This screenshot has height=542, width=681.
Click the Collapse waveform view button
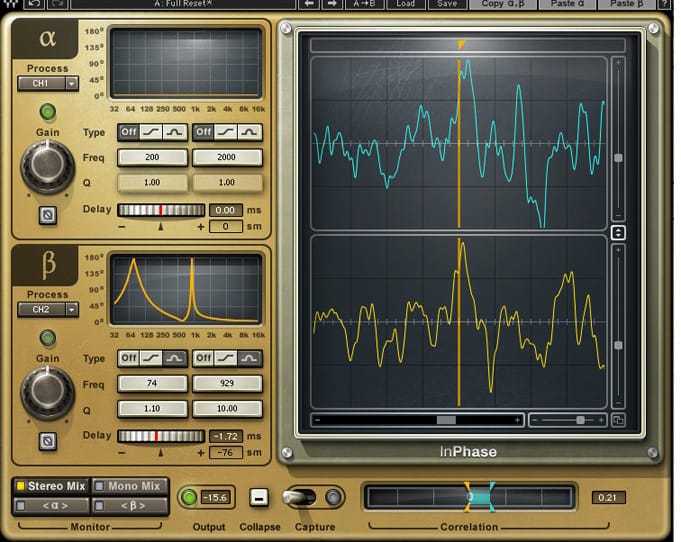tap(259, 497)
